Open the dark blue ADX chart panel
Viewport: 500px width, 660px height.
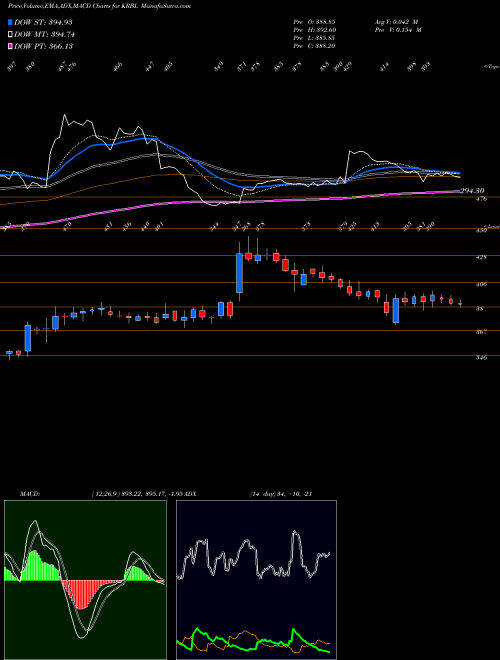point(256,580)
